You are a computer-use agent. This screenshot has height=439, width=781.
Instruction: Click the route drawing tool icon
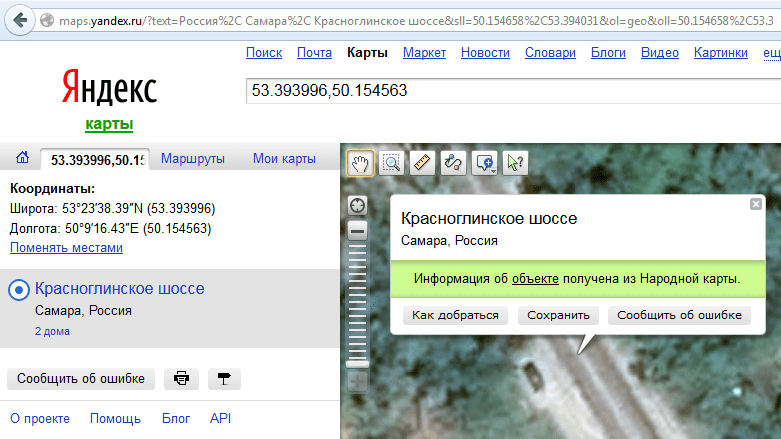coord(452,162)
